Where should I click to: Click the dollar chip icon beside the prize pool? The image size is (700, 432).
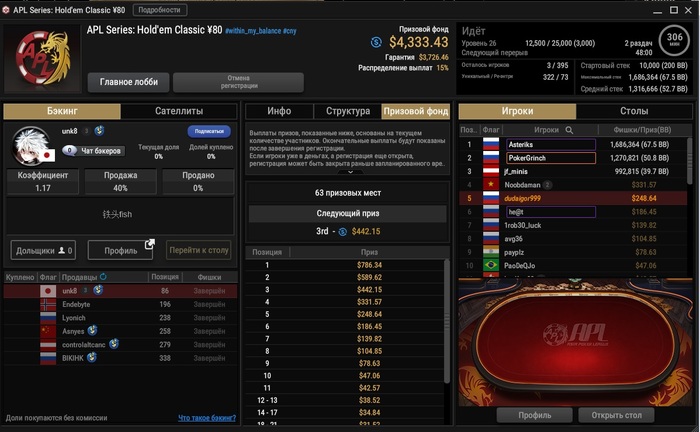click(x=376, y=42)
